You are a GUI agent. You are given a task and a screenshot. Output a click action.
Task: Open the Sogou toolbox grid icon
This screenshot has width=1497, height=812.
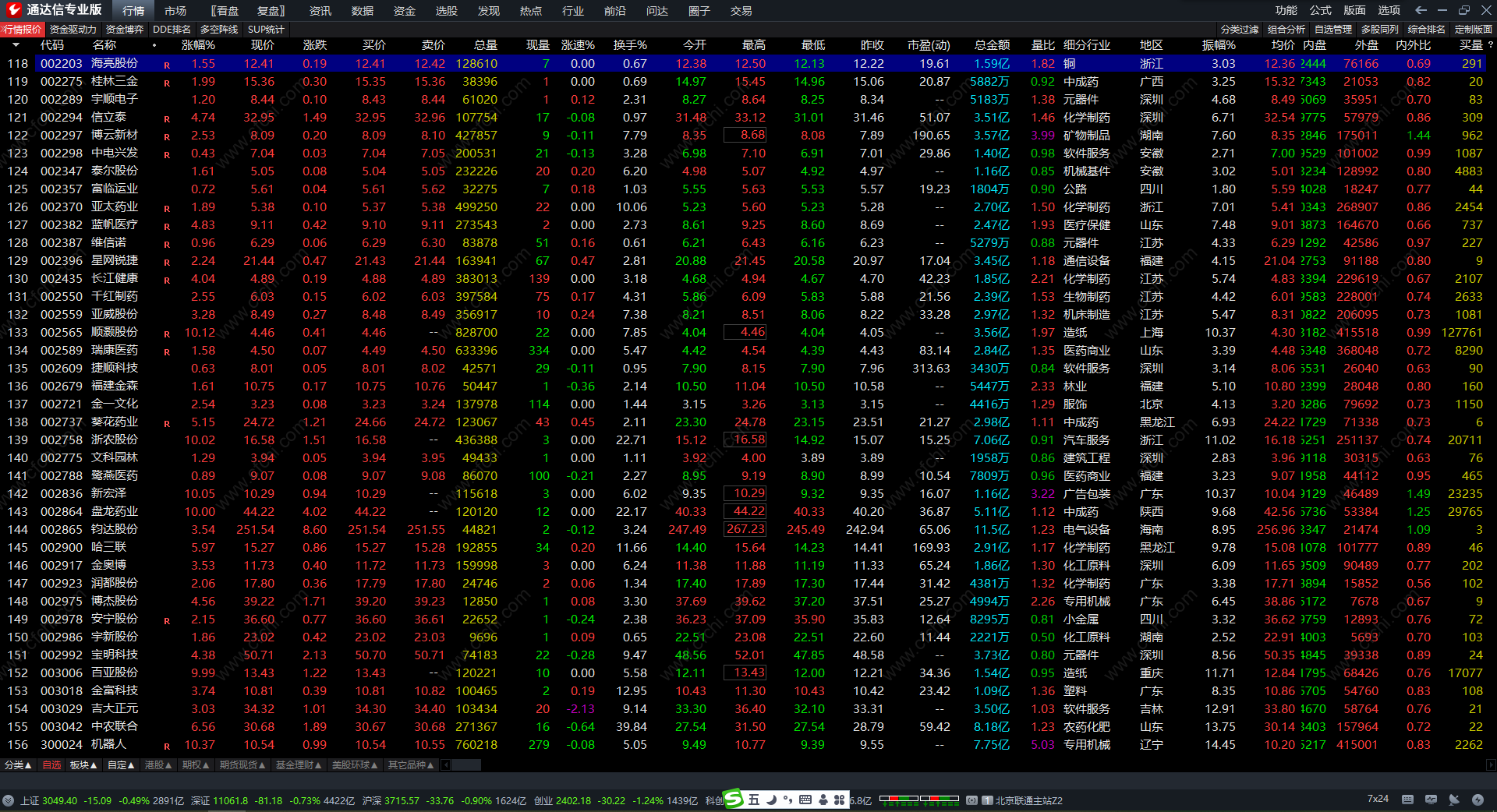[x=840, y=800]
